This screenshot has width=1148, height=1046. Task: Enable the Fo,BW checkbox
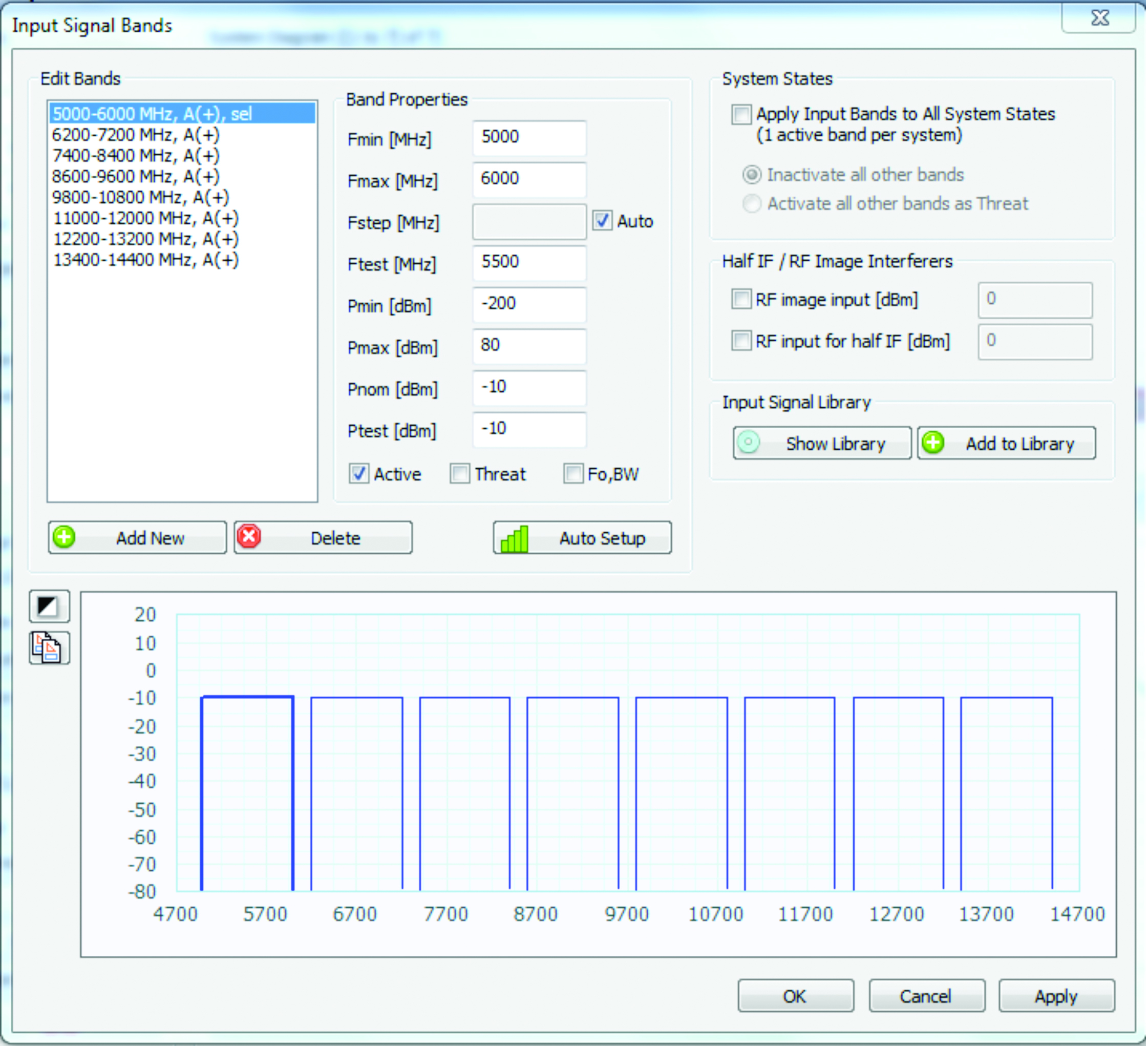click(x=573, y=473)
